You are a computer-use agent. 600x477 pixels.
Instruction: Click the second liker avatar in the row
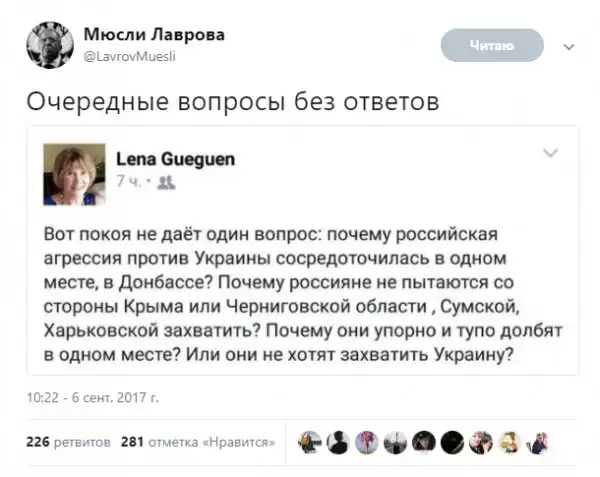pyautogui.click(x=339, y=440)
